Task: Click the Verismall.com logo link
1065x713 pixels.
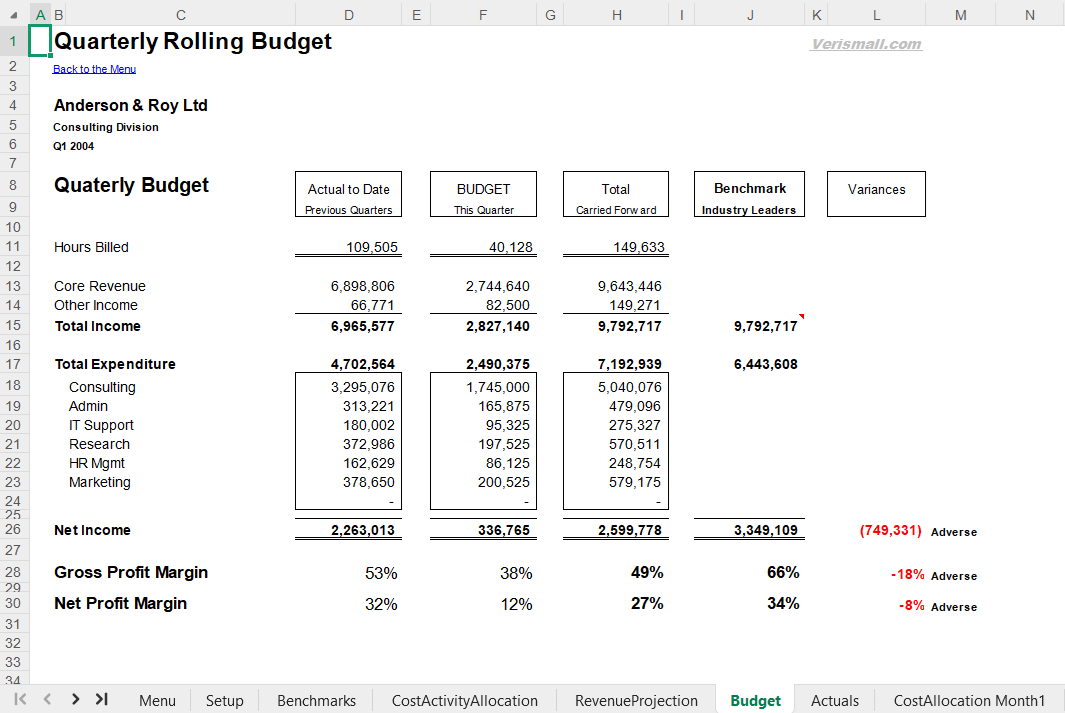Action: (866, 44)
